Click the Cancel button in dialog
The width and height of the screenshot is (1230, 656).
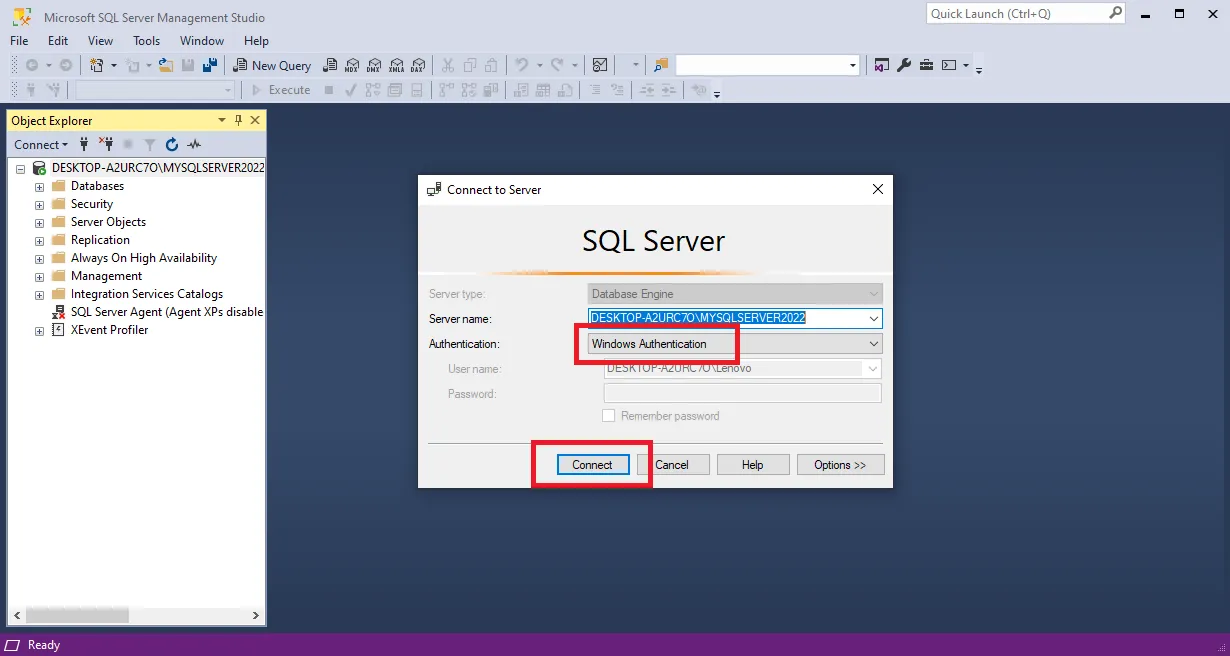coord(672,465)
